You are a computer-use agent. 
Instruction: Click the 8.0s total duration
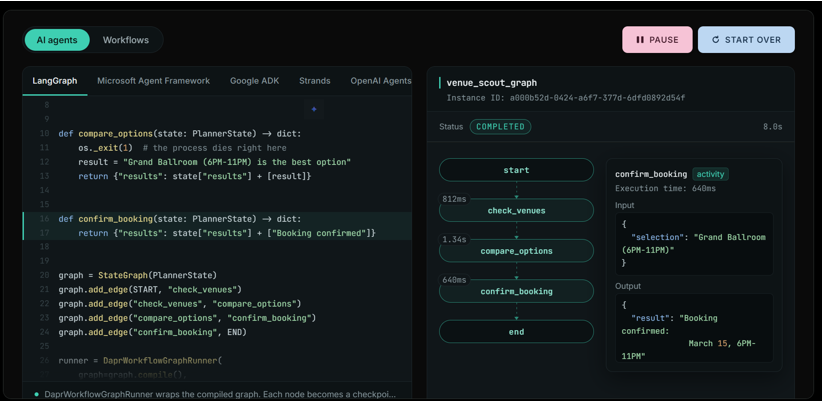click(772, 127)
